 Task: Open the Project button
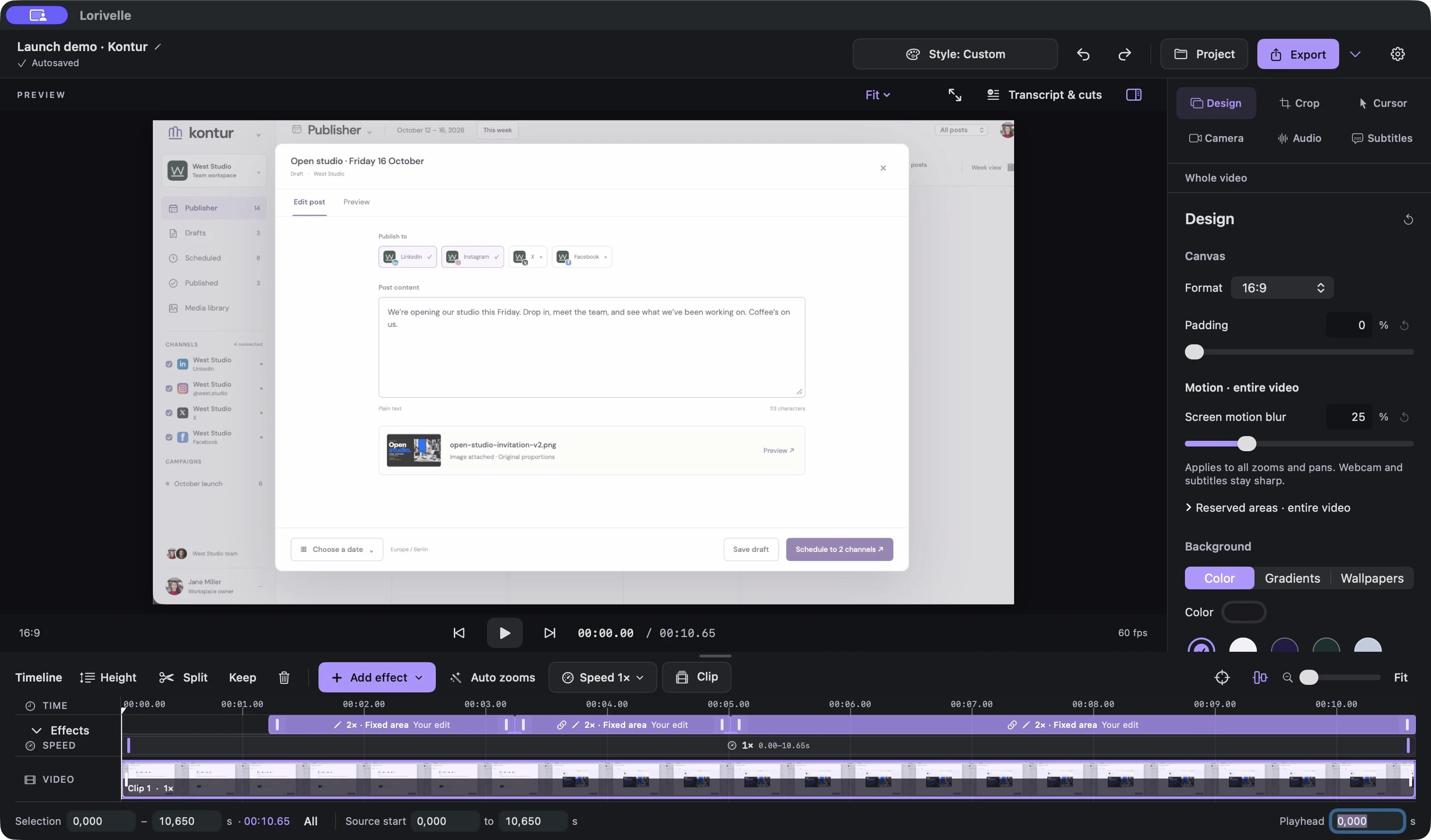pos(1204,54)
